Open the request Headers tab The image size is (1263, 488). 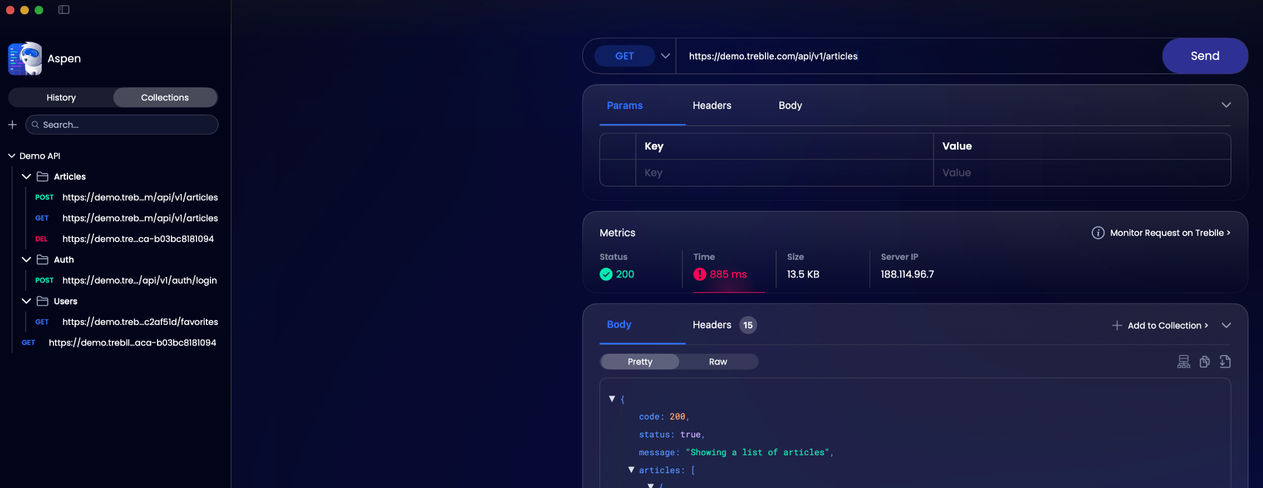click(x=712, y=105)
